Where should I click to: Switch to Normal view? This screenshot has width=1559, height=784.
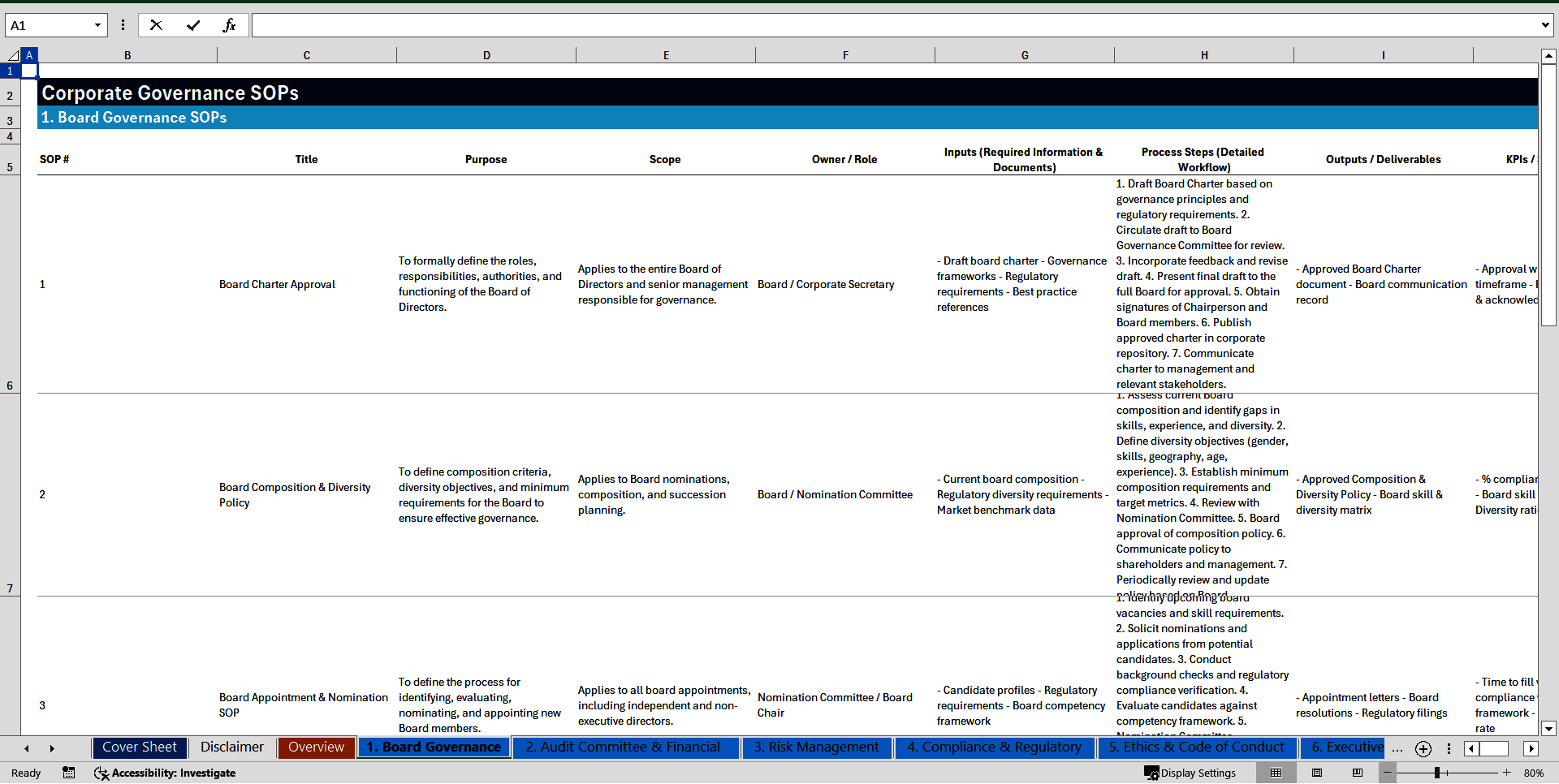coord(1276,773)
